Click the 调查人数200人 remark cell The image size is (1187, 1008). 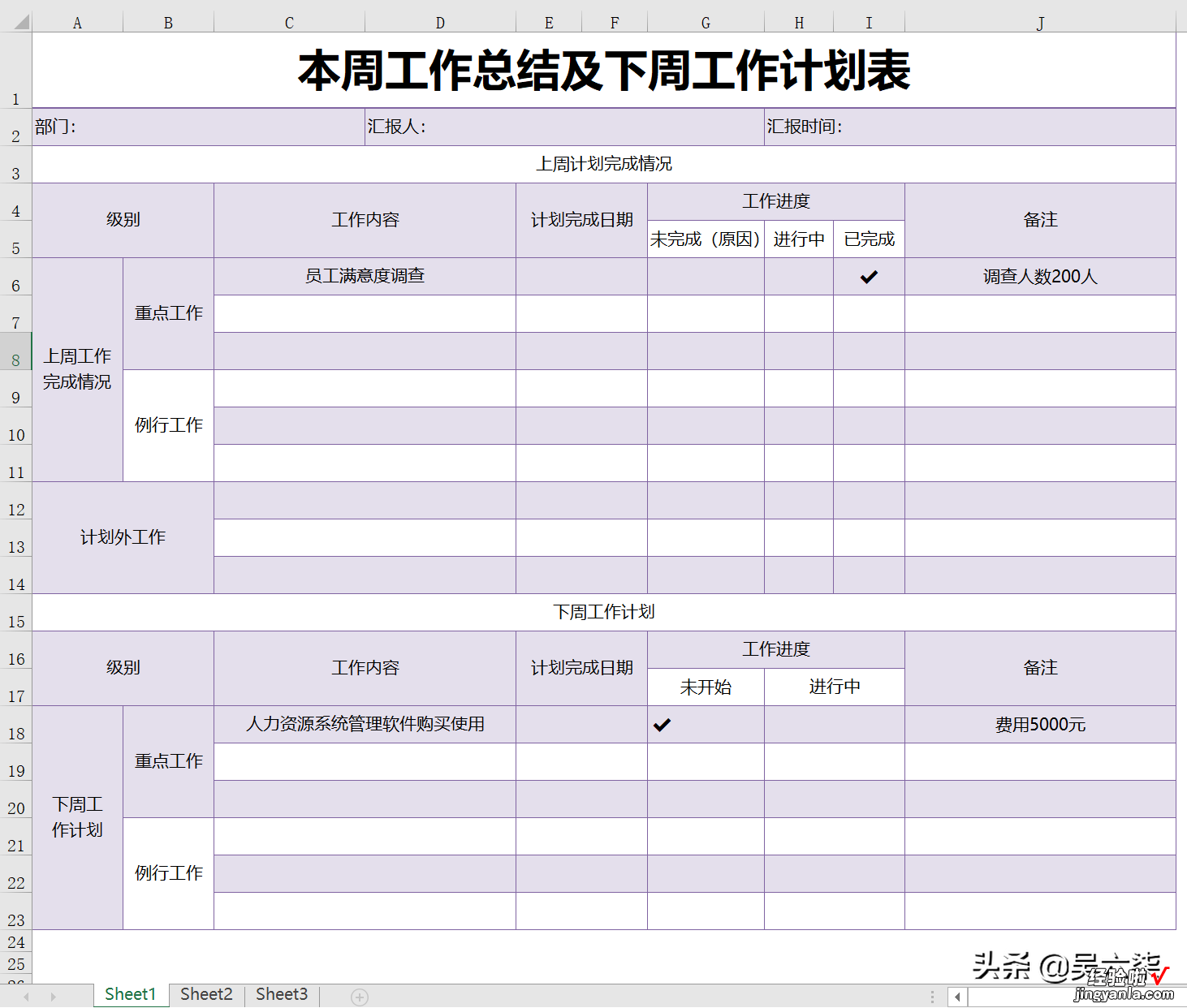pyautogui.click(x=1040, y=277)
